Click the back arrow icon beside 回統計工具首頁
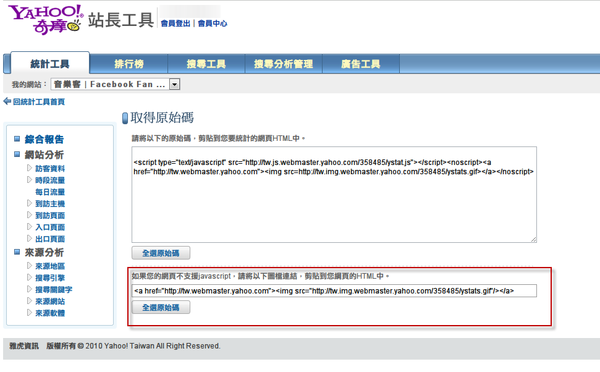Screen dimensions: 600x372 [7, 101]
